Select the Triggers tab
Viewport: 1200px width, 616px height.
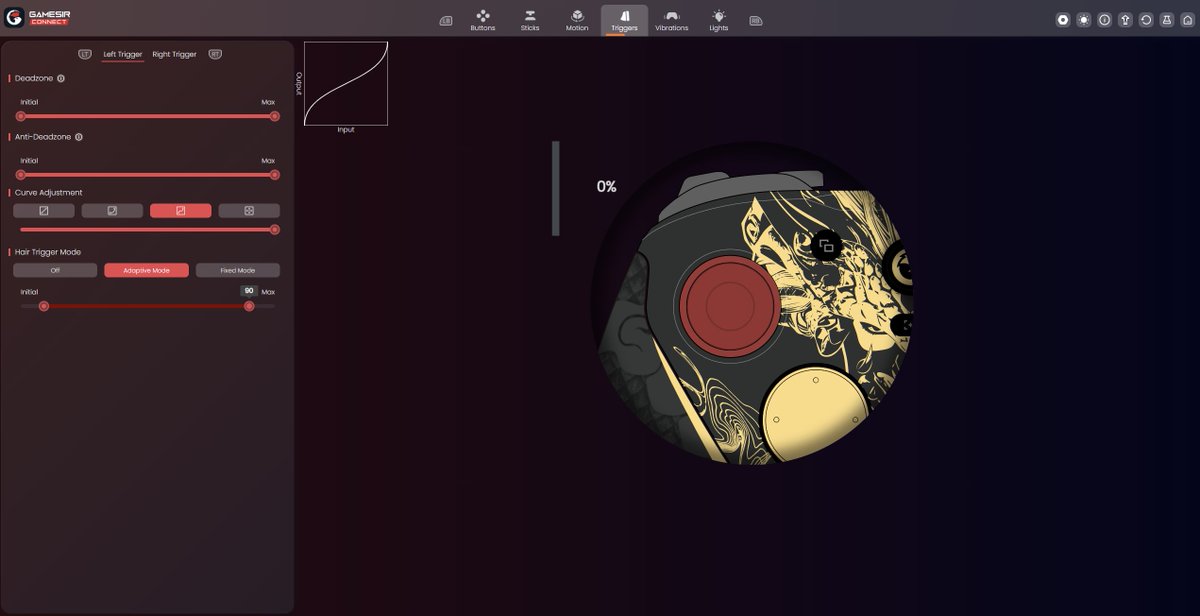pyautogui.click(x=624, y=20)
